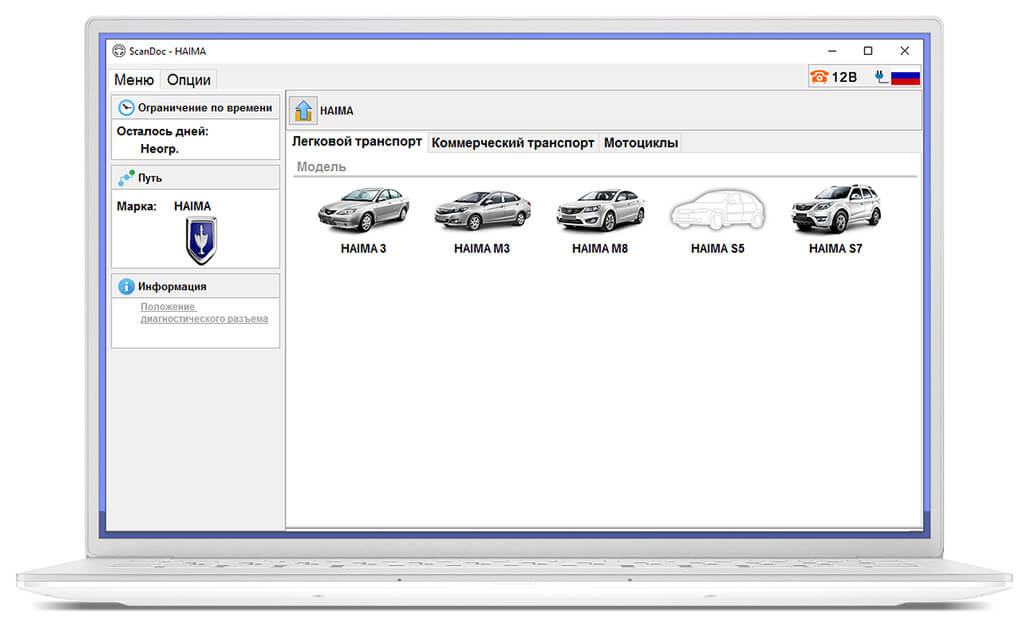Click the blue up-arrow home icon beside HAIMA
Screen dimensions: 1024x626
[303, 110]
